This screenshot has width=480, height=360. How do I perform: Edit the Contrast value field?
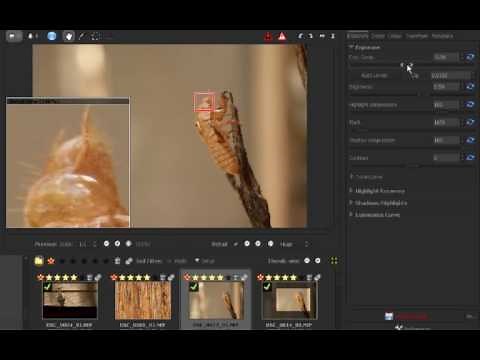click(x=446, y=157)
